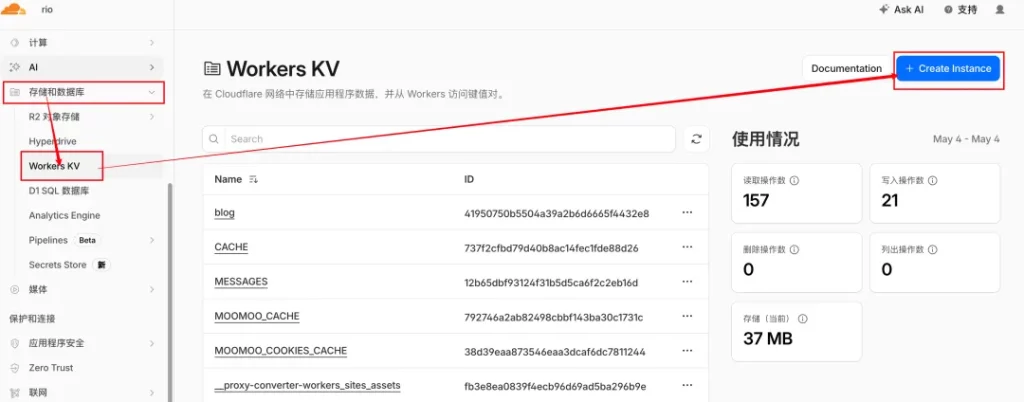Open Pipelines in the sidebar
Image resolution: width=1024 pixels, height=402 pixels.
tap(48, 240)
